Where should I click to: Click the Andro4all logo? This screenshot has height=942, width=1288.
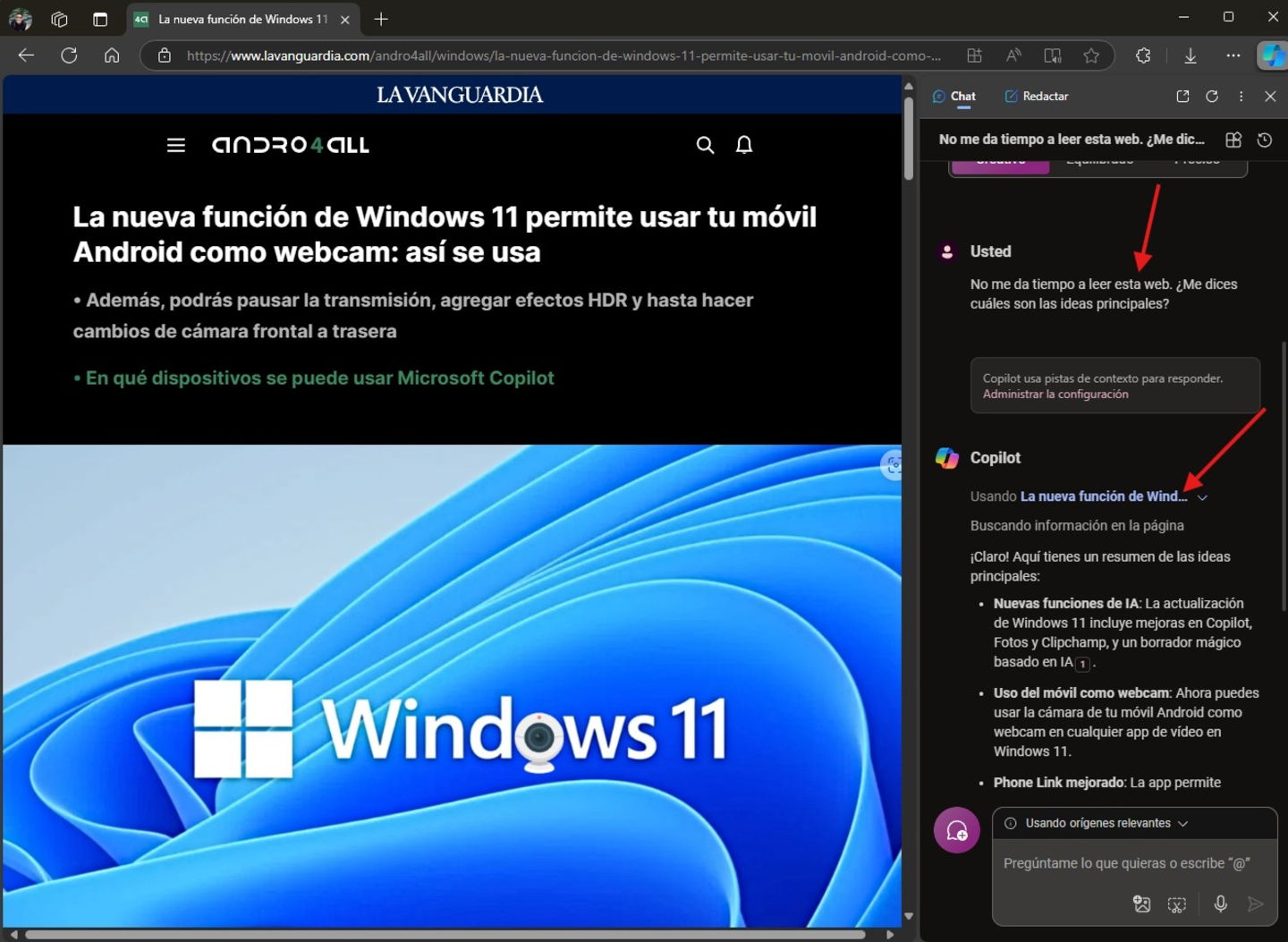pyautogui.click(x=290, y=145)
